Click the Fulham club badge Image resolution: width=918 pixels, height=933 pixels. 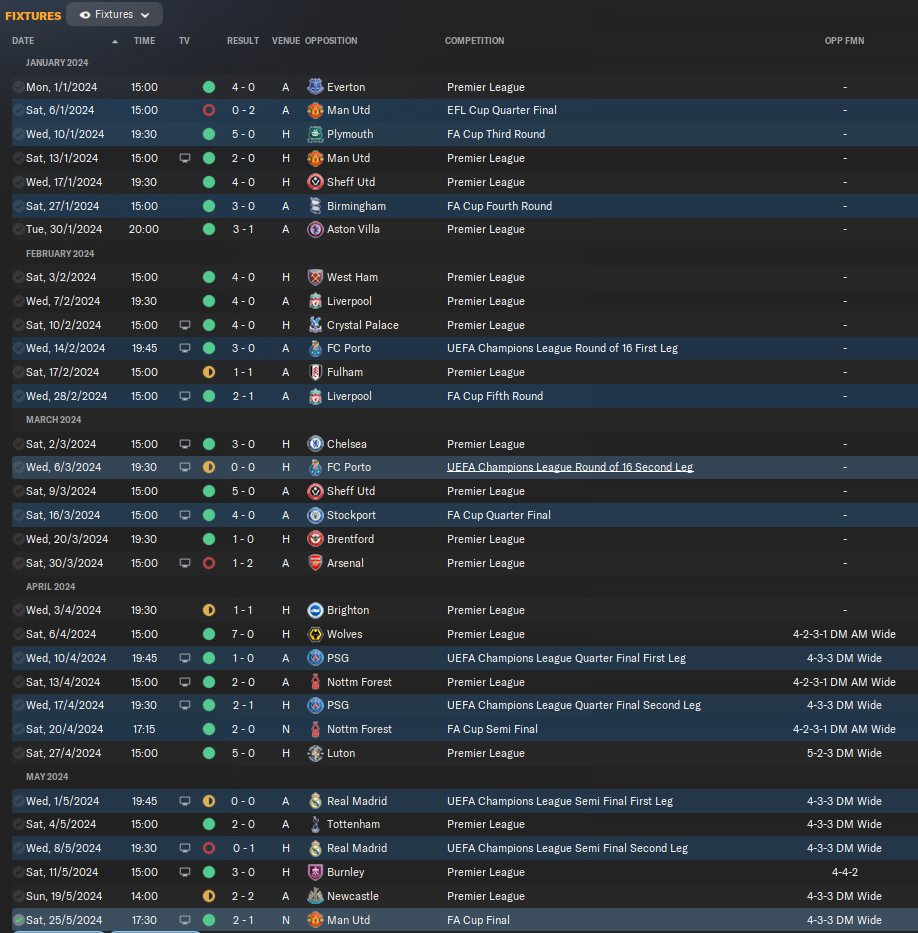[x=315, y=372]
